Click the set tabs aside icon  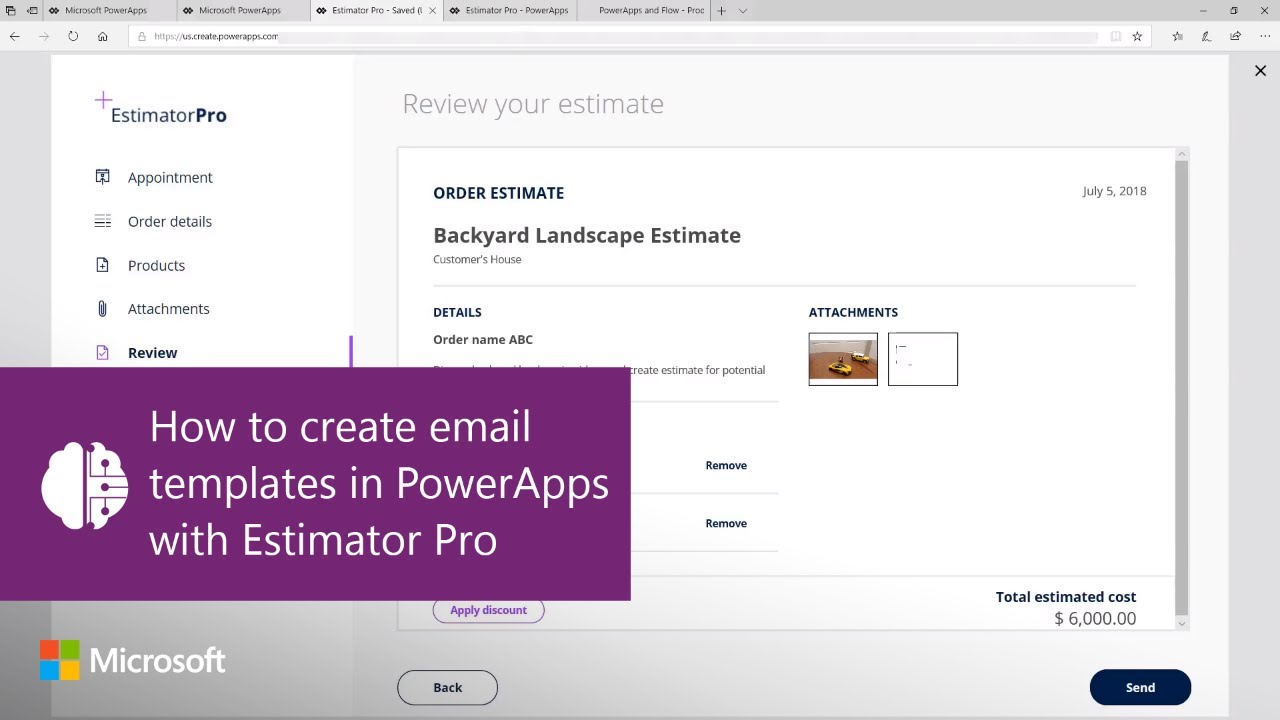click(32, 10)
